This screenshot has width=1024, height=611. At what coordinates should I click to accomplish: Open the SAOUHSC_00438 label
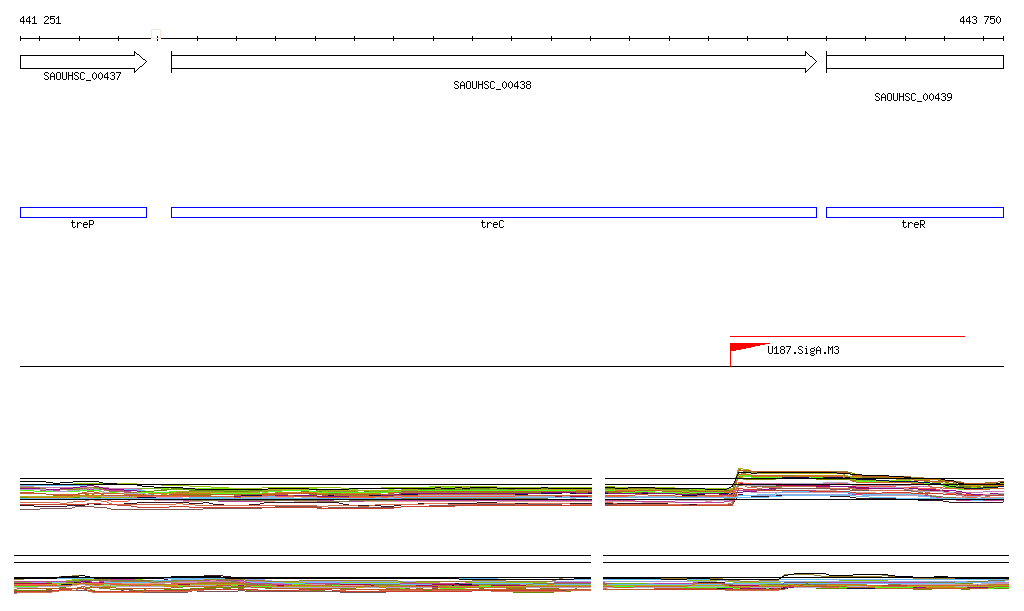[x=492, y=86]
